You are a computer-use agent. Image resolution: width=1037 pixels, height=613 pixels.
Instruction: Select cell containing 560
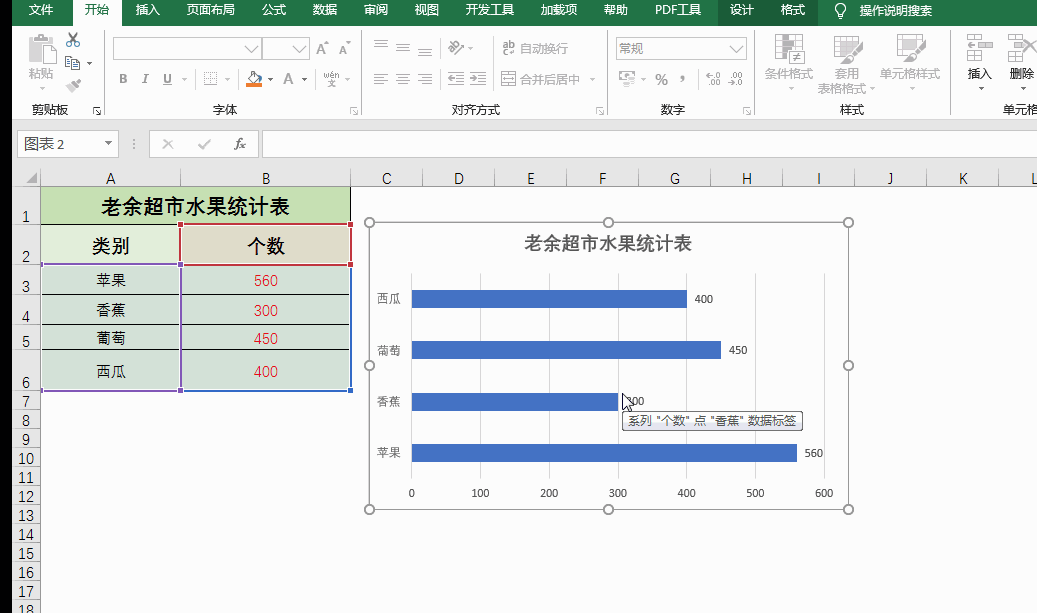tap(265, 280)
